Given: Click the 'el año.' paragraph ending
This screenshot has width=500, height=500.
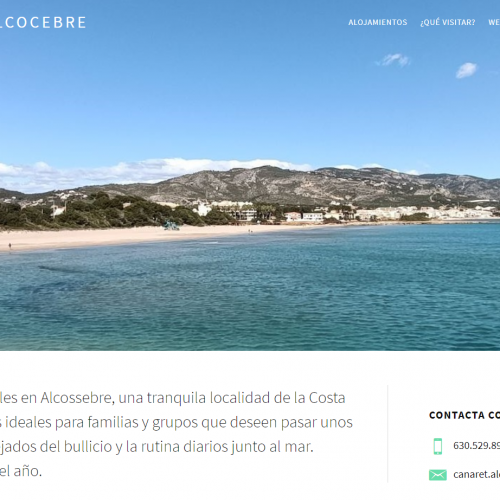Looking at the screenshot, I should coord(21,471).
